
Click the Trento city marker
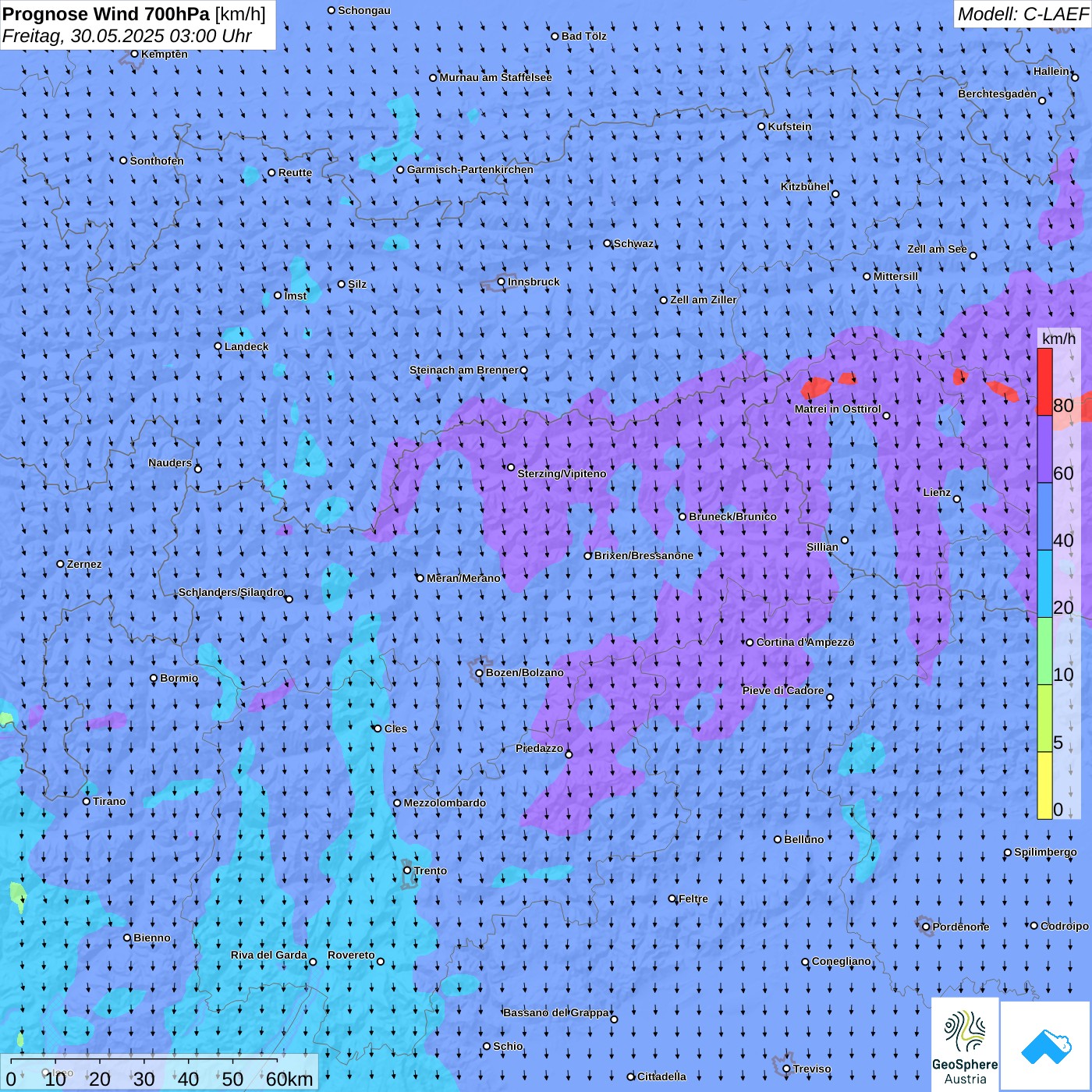pos(407,870)
